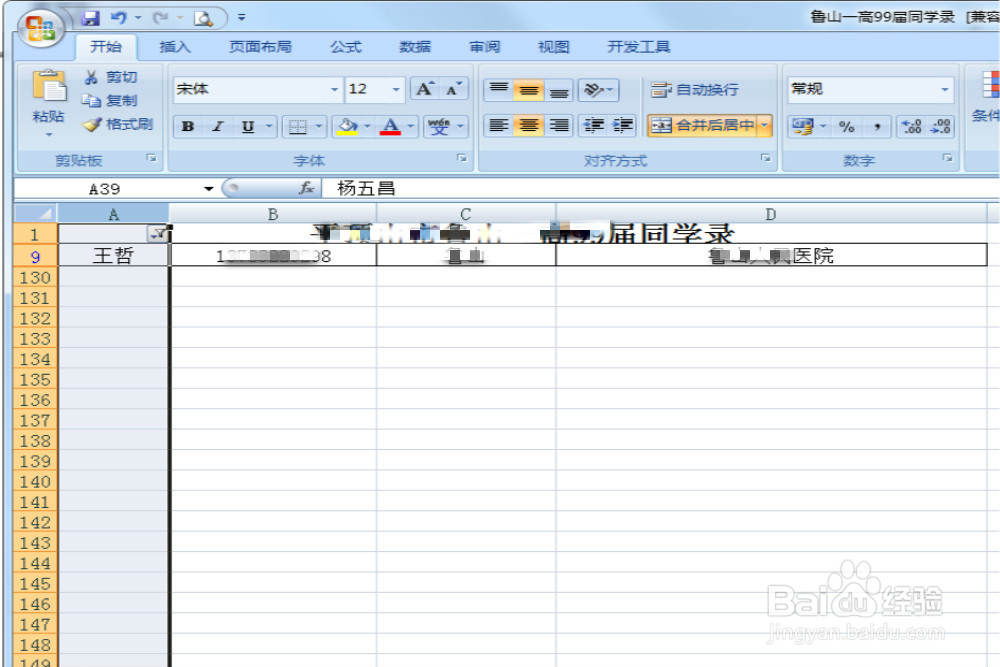Viewport: 1000px width, 667px height.
Task: Open the font color palette arrow
Action: tap(411, 126)
